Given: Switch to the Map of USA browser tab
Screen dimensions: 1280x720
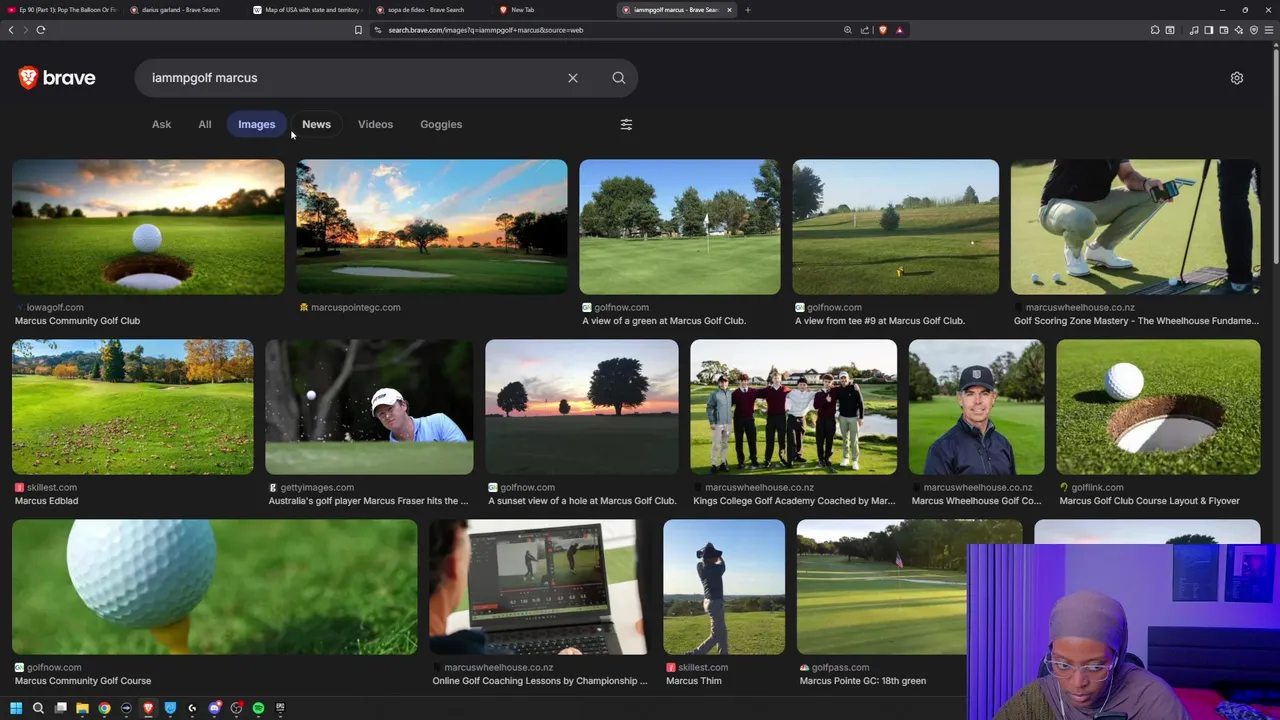Looking at the screenshot, I should pyautogui.click(x=307, y=10).
